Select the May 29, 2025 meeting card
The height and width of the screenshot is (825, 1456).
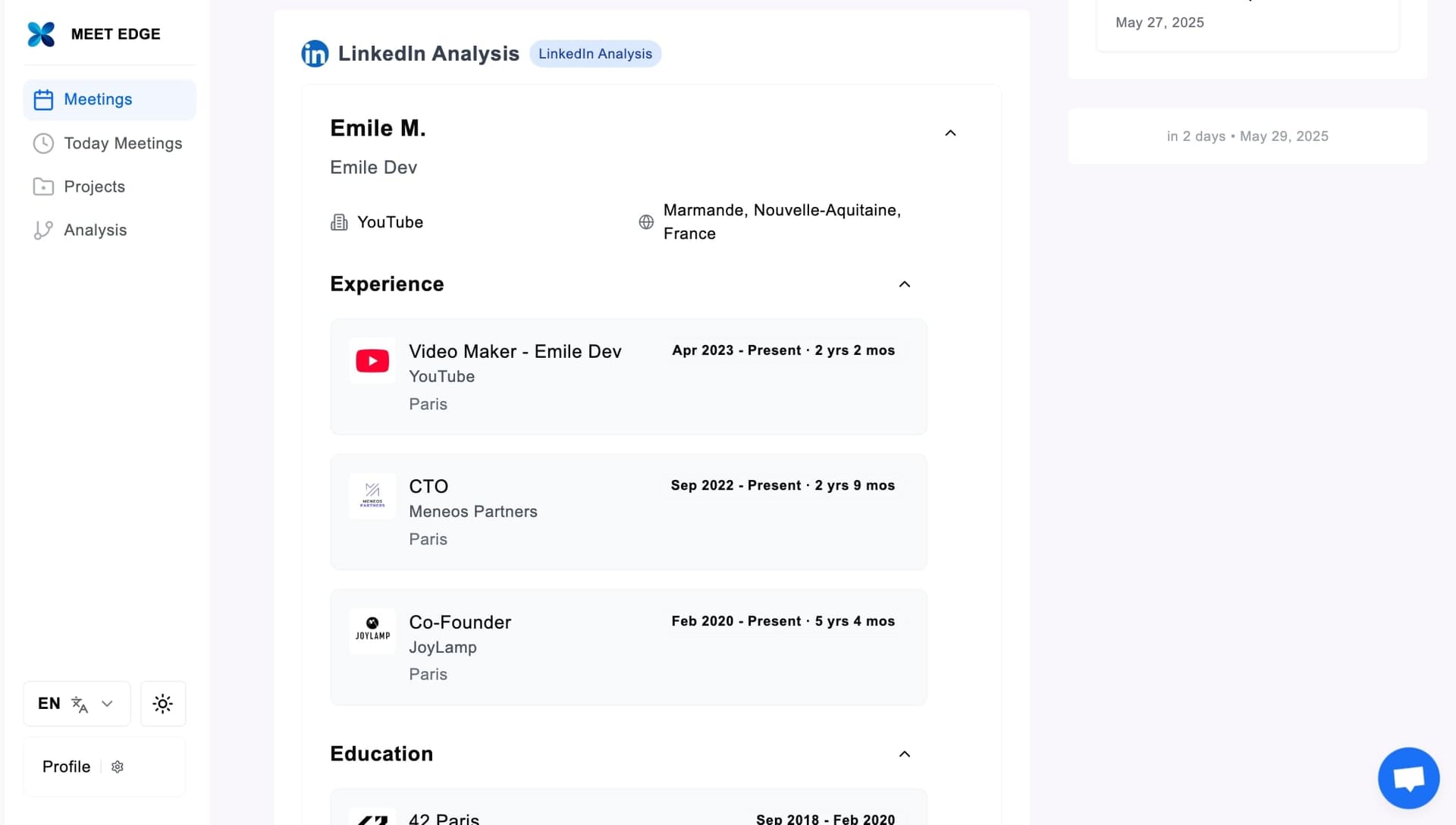click(x=1247, y=136)
